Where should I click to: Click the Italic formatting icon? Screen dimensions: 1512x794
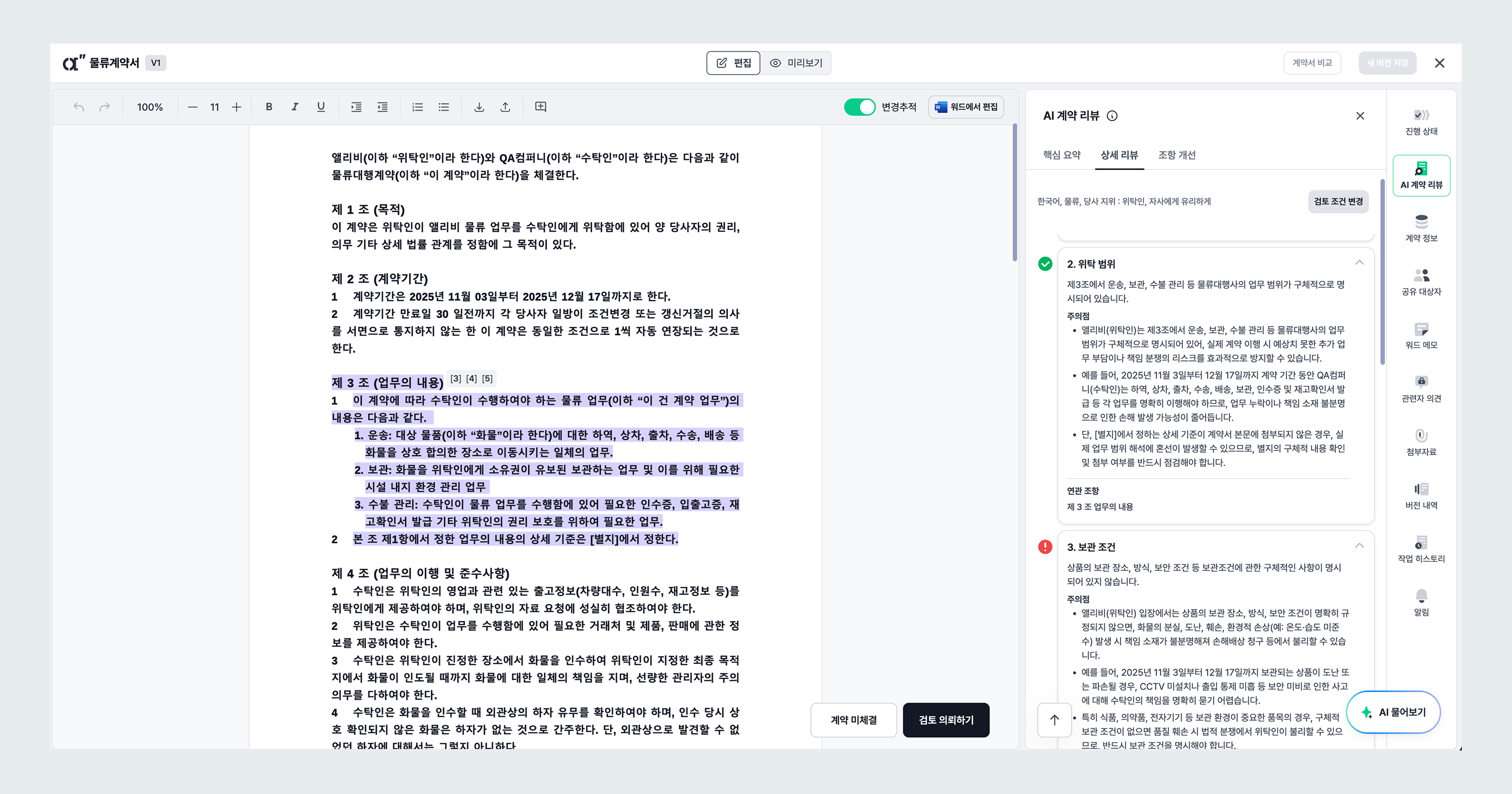(x=294, y=107)
